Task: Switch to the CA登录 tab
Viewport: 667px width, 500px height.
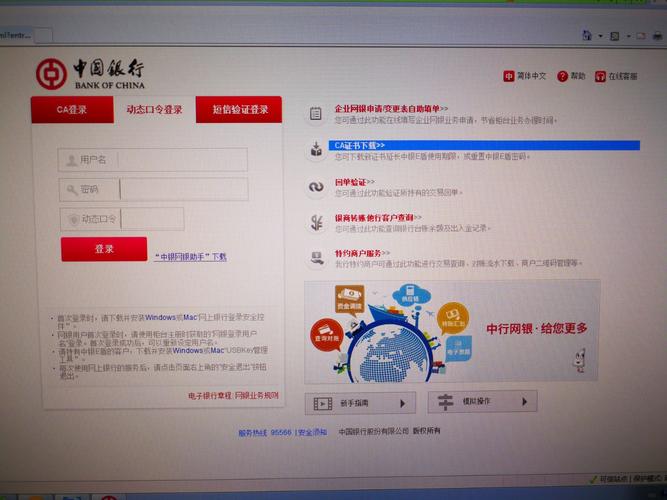Action: click(72, 110)
